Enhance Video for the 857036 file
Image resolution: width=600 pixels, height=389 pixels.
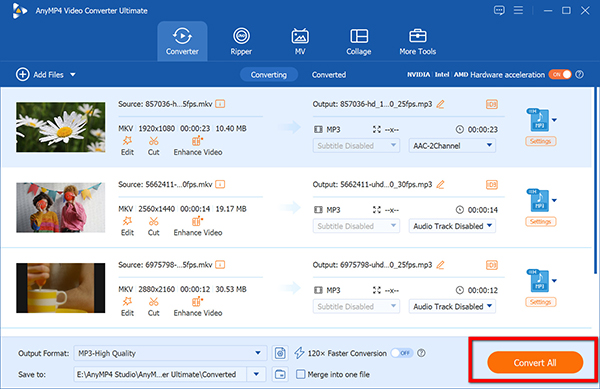pyautogui.click(x=198, y=146)
